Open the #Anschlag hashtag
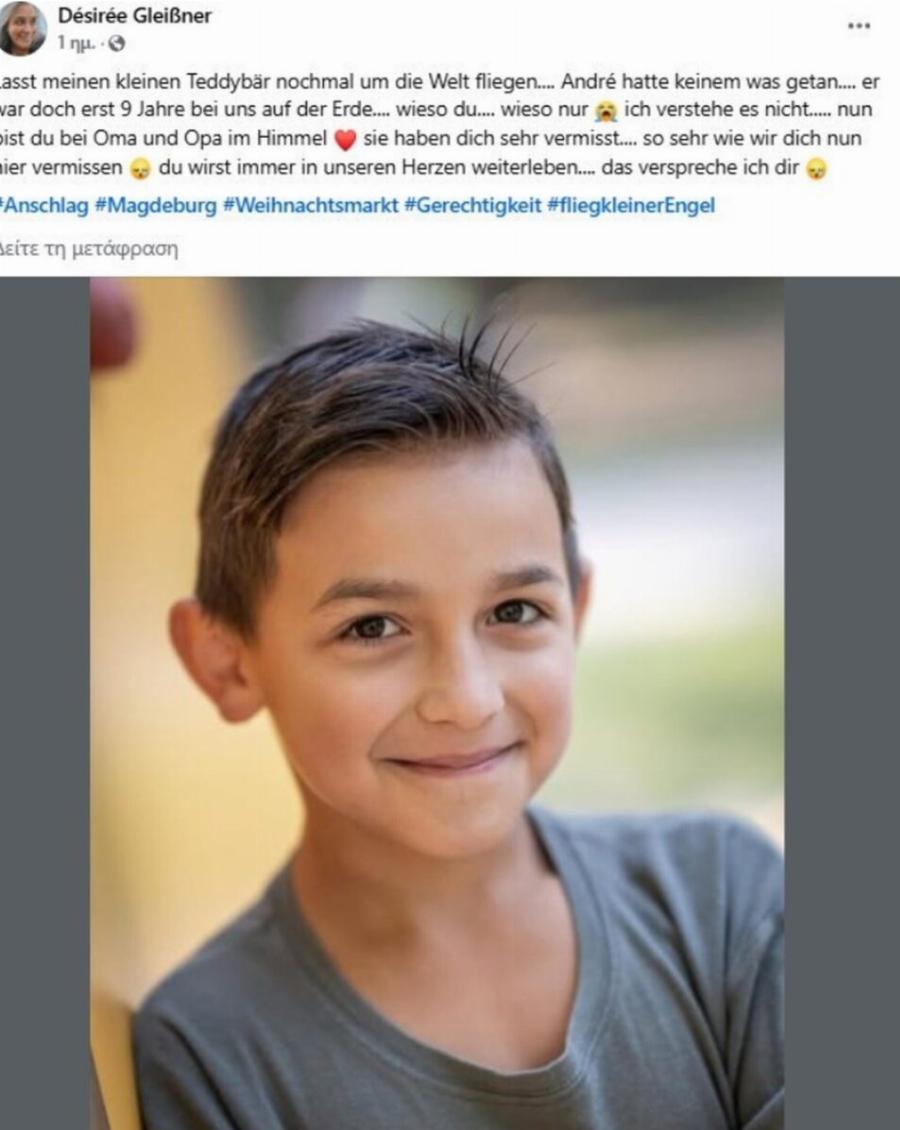 click(44, 205)
